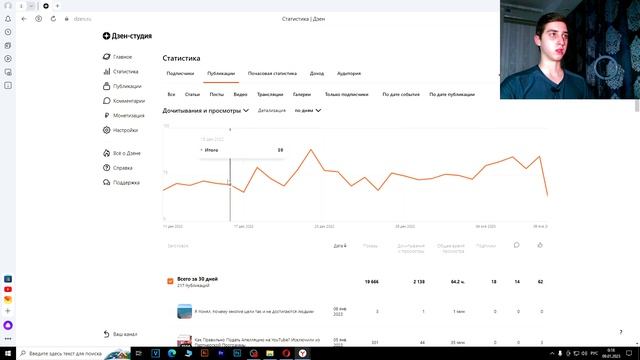
Task: Filter publications by Все
Action: (x=171, y=94)
